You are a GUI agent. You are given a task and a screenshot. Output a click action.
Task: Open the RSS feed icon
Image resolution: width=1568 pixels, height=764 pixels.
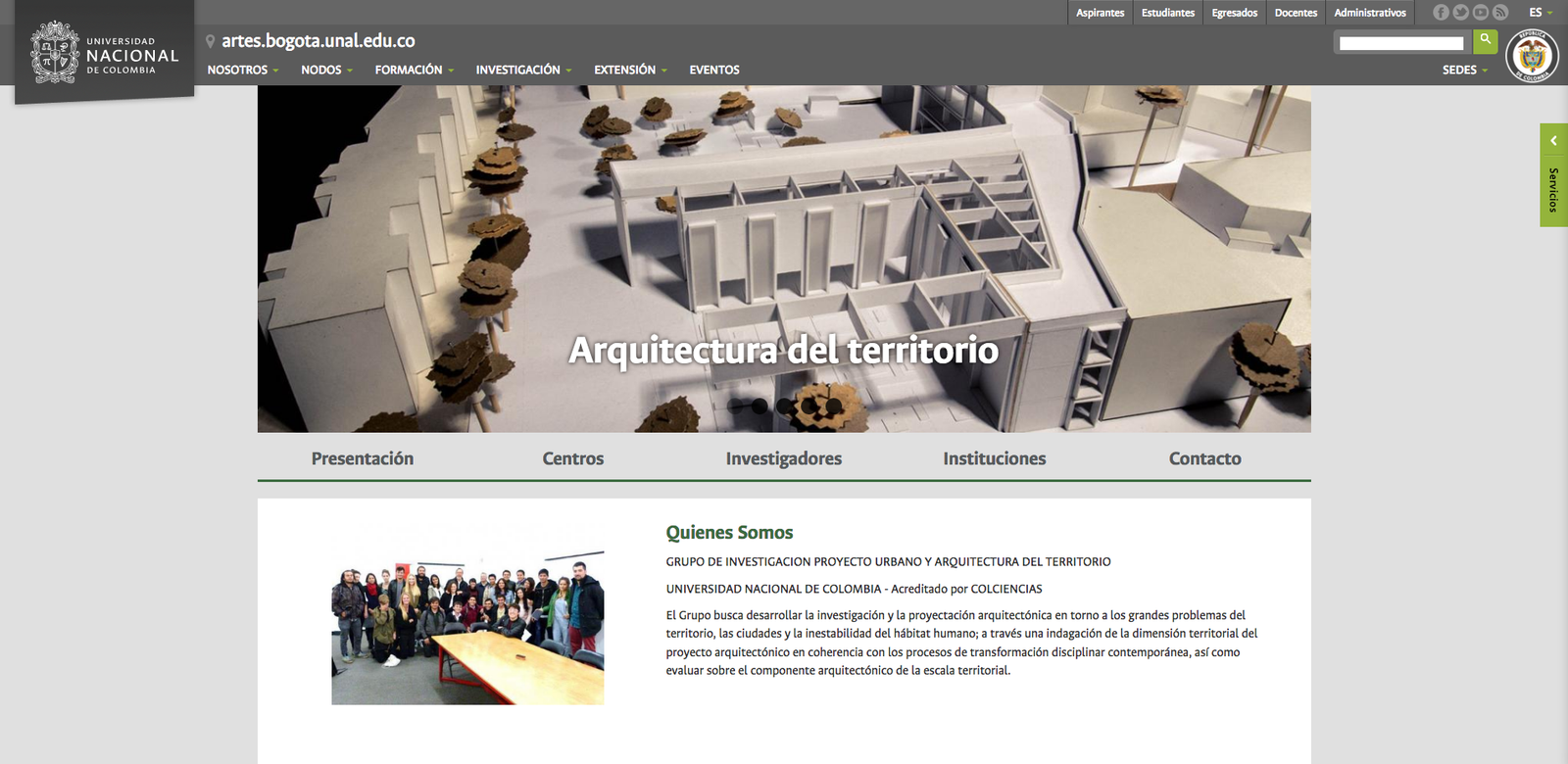point(1499,13)
